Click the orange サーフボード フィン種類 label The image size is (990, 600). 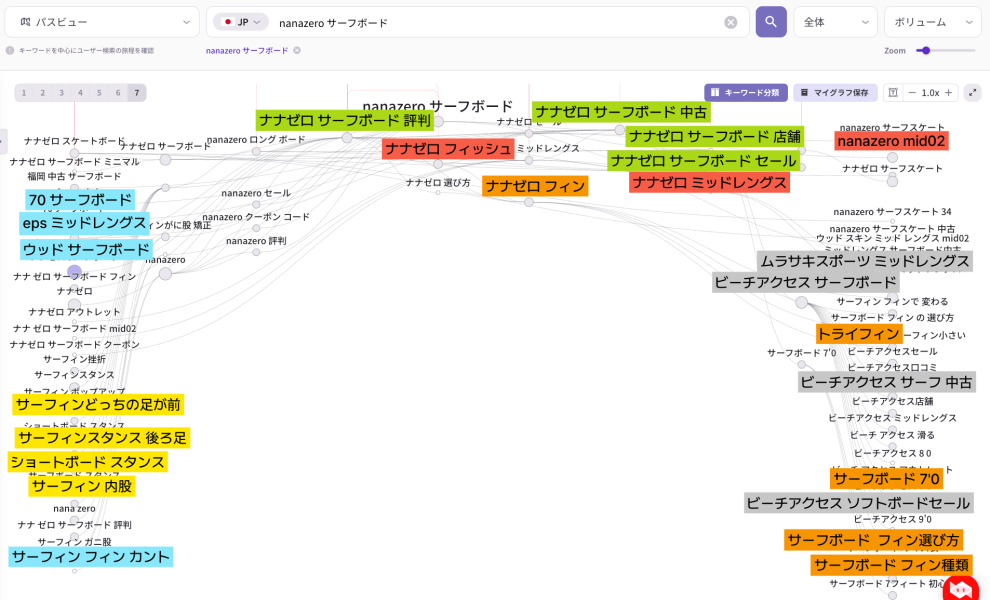[892, 565]
